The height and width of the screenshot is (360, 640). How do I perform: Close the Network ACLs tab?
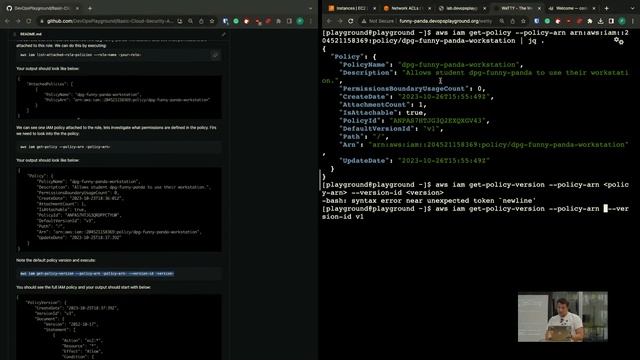coord(429,8)
